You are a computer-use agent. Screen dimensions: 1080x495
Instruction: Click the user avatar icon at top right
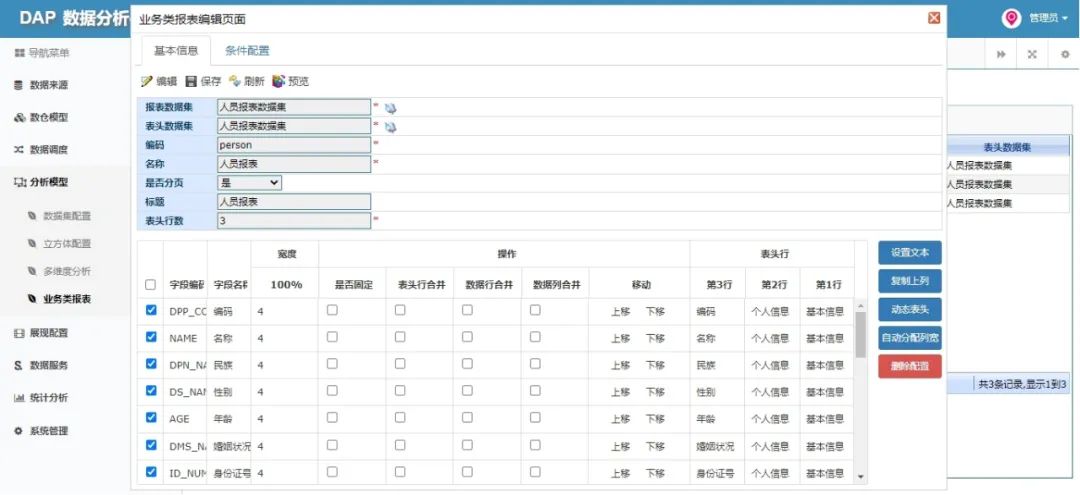(x=1011, y=19)
